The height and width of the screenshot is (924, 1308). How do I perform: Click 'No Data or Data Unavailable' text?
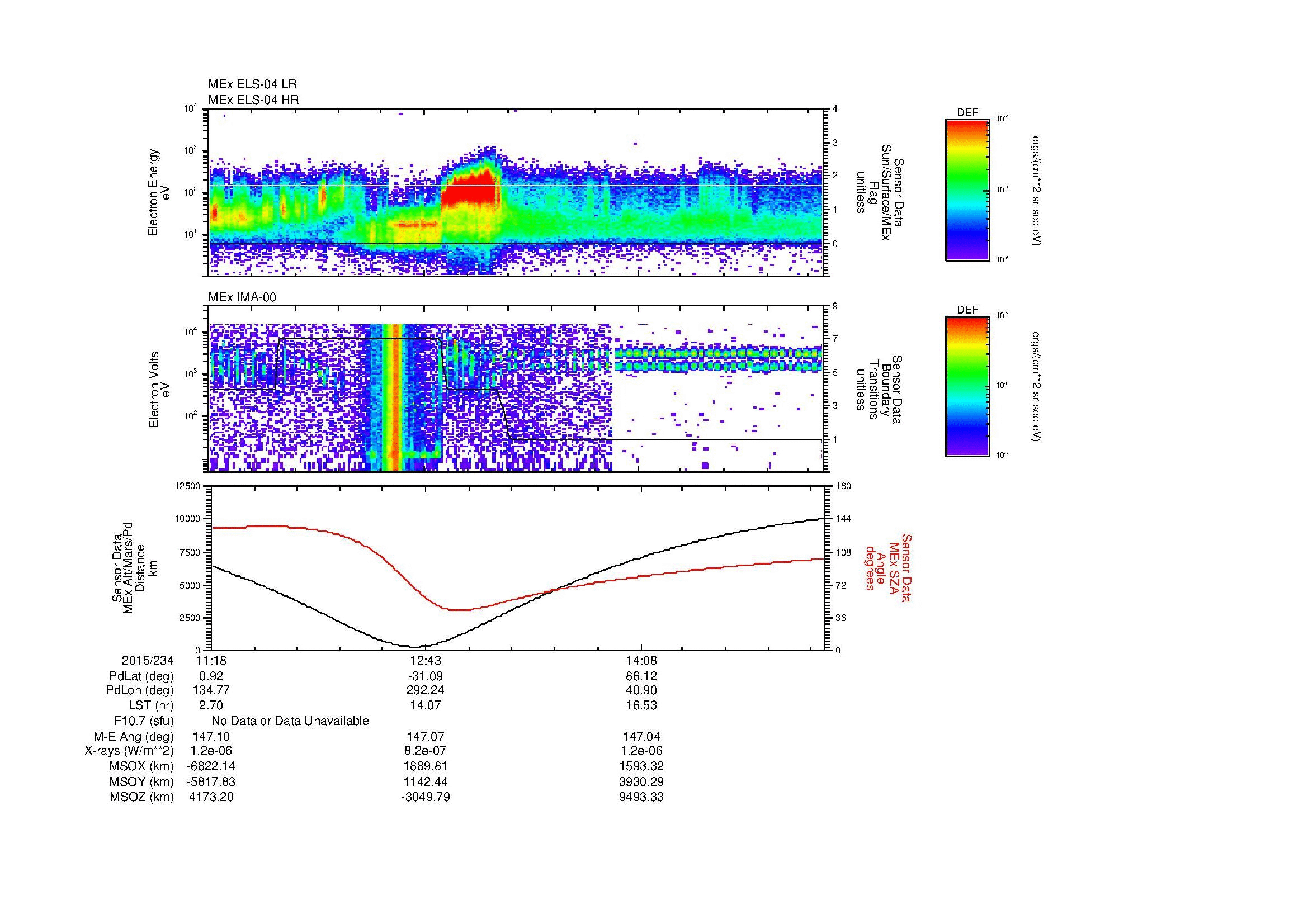pyautogui.click(x=290, y=721)
